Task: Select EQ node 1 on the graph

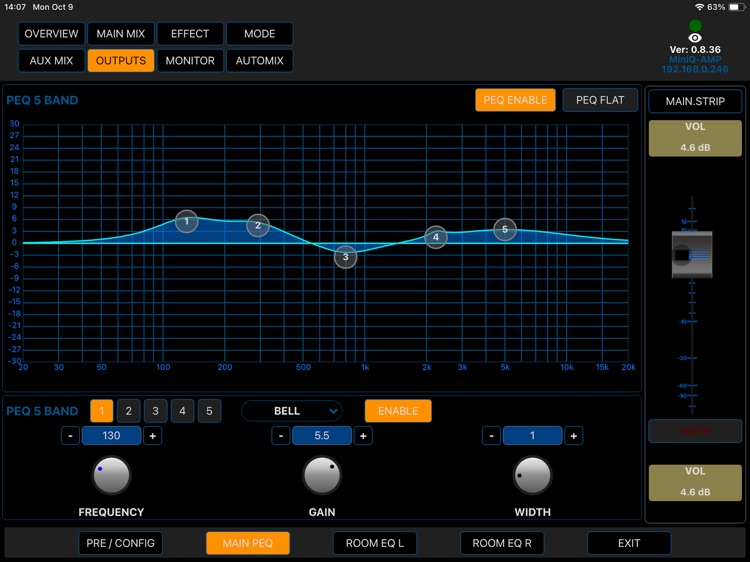Action: click(x=187, y=221)
